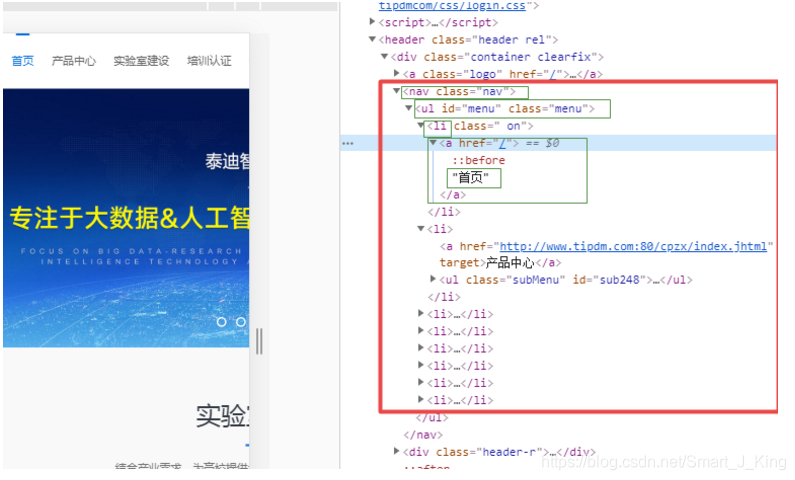Click the devtools panel divider handle
Screen dimensions: 795x480
point(259,341)
